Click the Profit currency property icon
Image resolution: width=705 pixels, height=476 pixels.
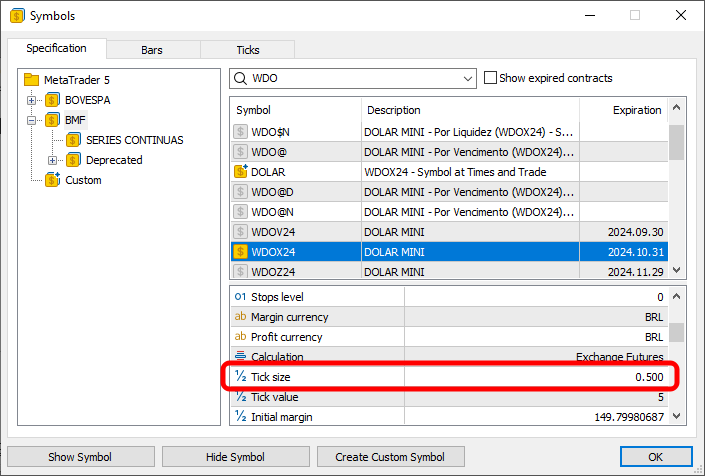coord(241,336)
